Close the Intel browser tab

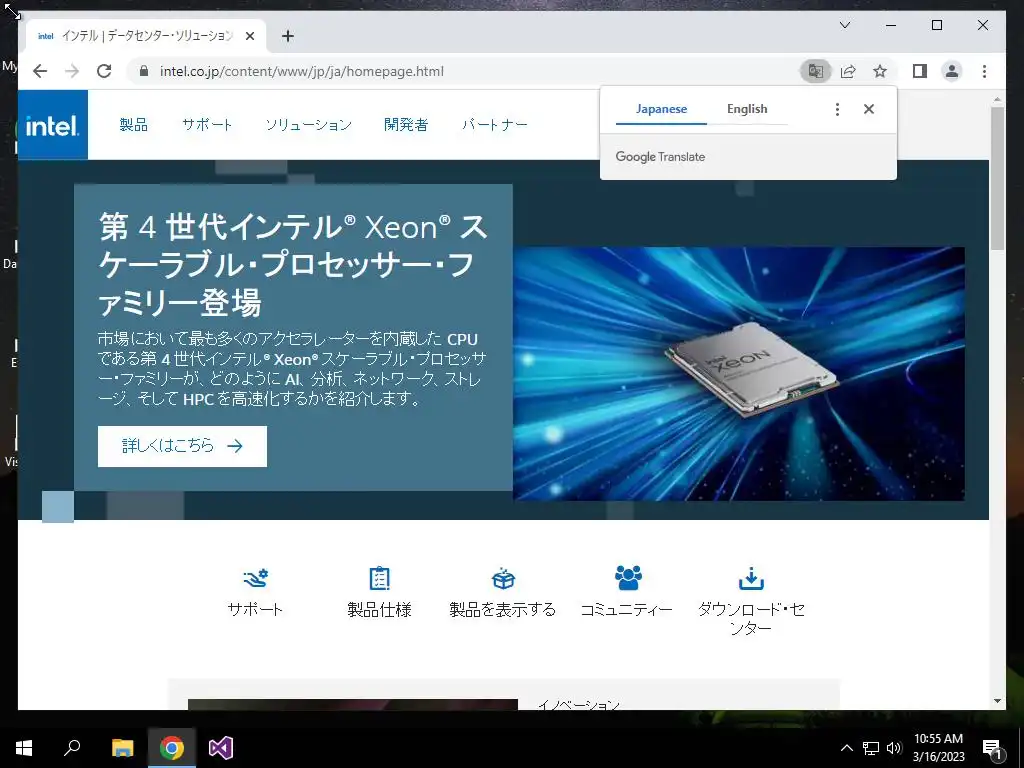click(249, 36)
